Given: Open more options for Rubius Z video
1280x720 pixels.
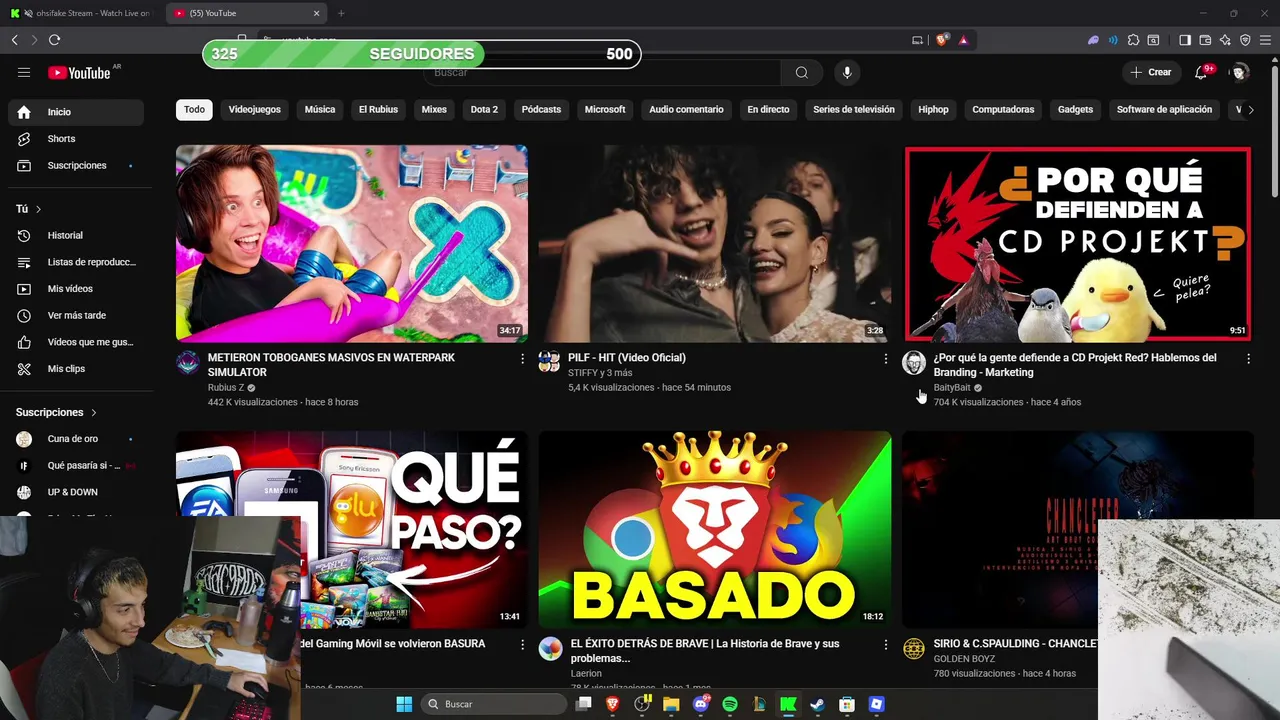Looking at the screenshot, I should click(x=522, y=358).
